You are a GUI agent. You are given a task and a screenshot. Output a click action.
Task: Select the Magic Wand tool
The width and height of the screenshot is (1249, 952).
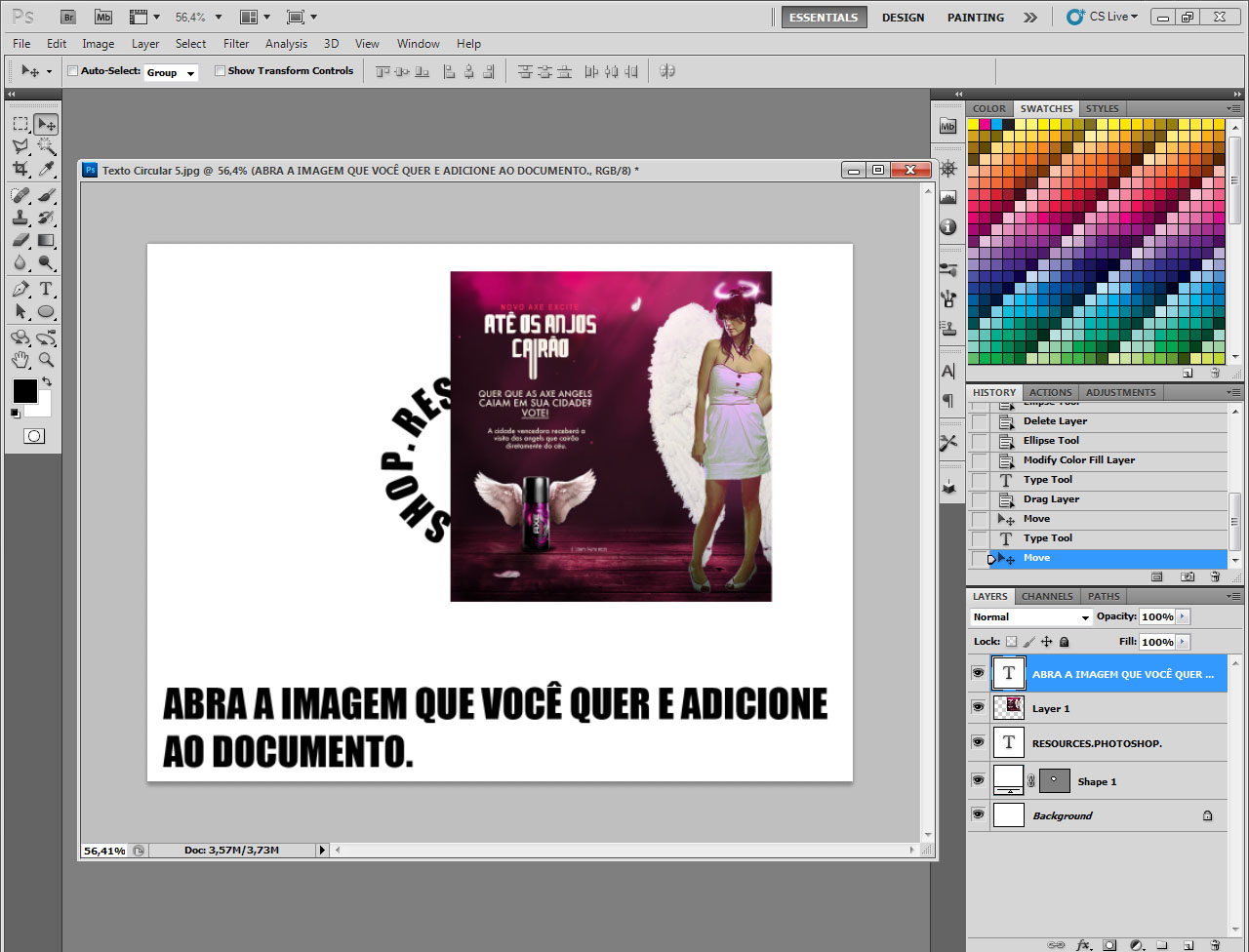click(x=46, y=146)
